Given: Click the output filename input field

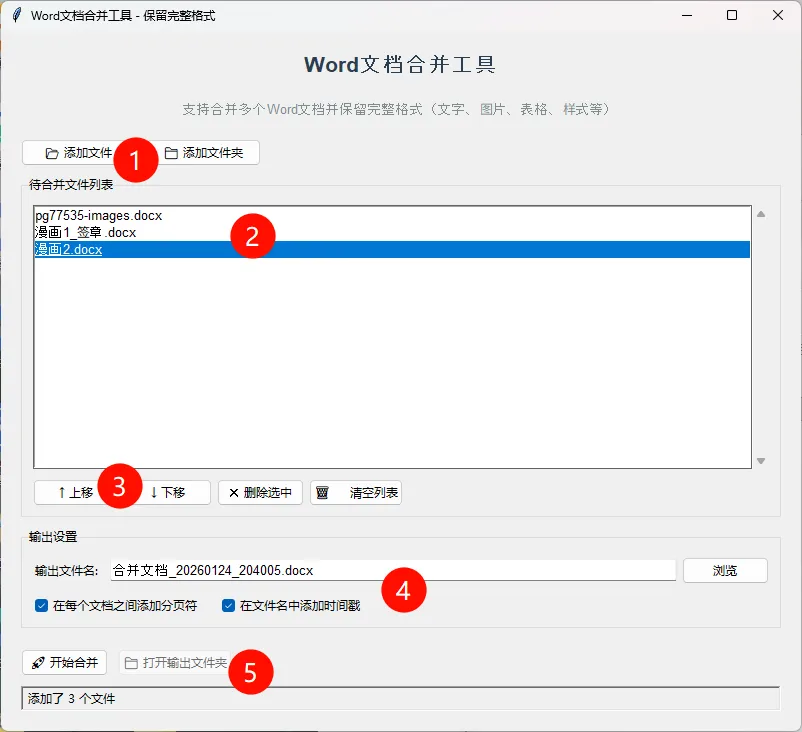Looking at the screenshot, I should pyautogui.click(x=393, y=570).
